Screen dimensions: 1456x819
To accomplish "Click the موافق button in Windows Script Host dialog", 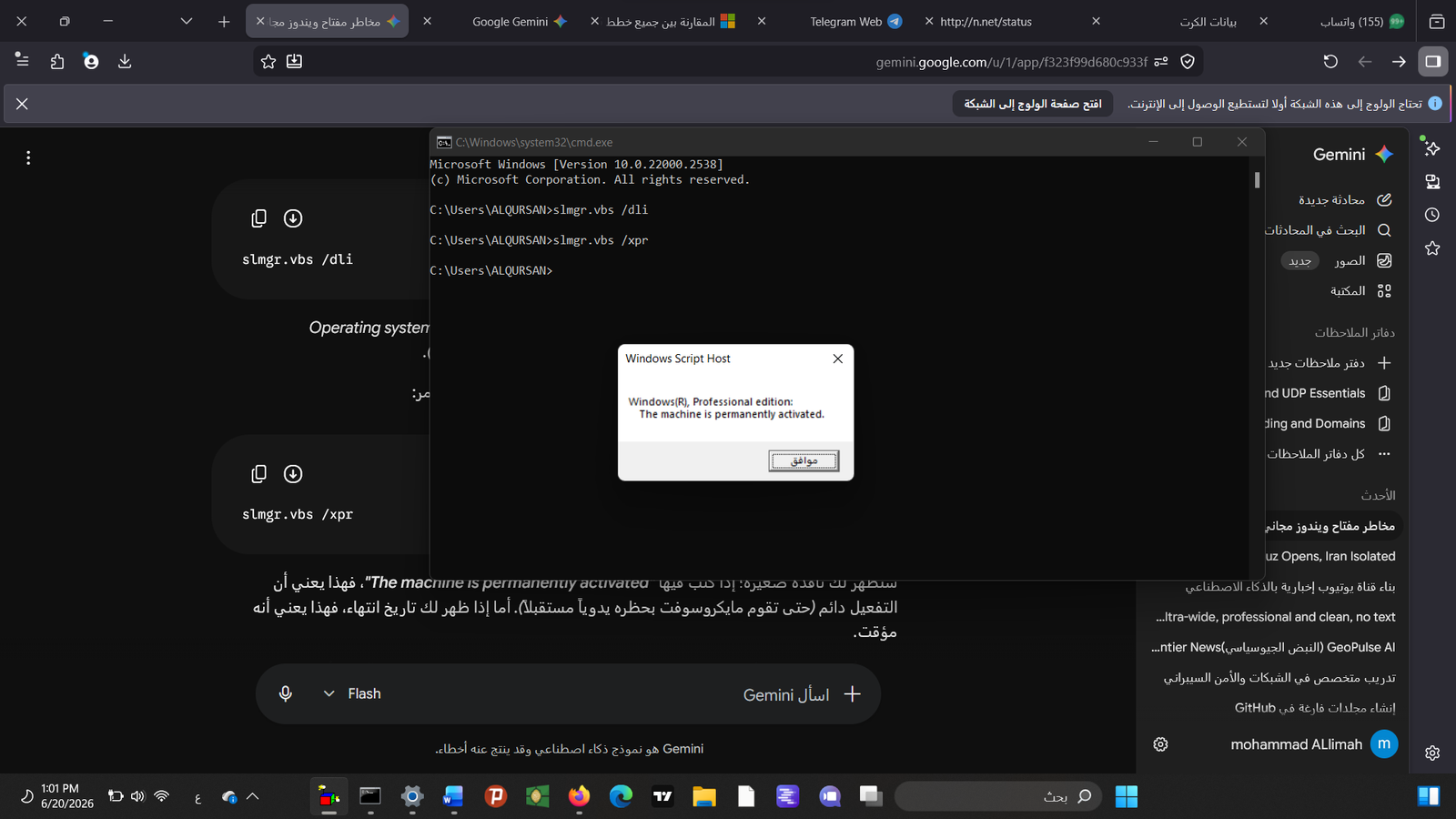I will tap(804, 460).
